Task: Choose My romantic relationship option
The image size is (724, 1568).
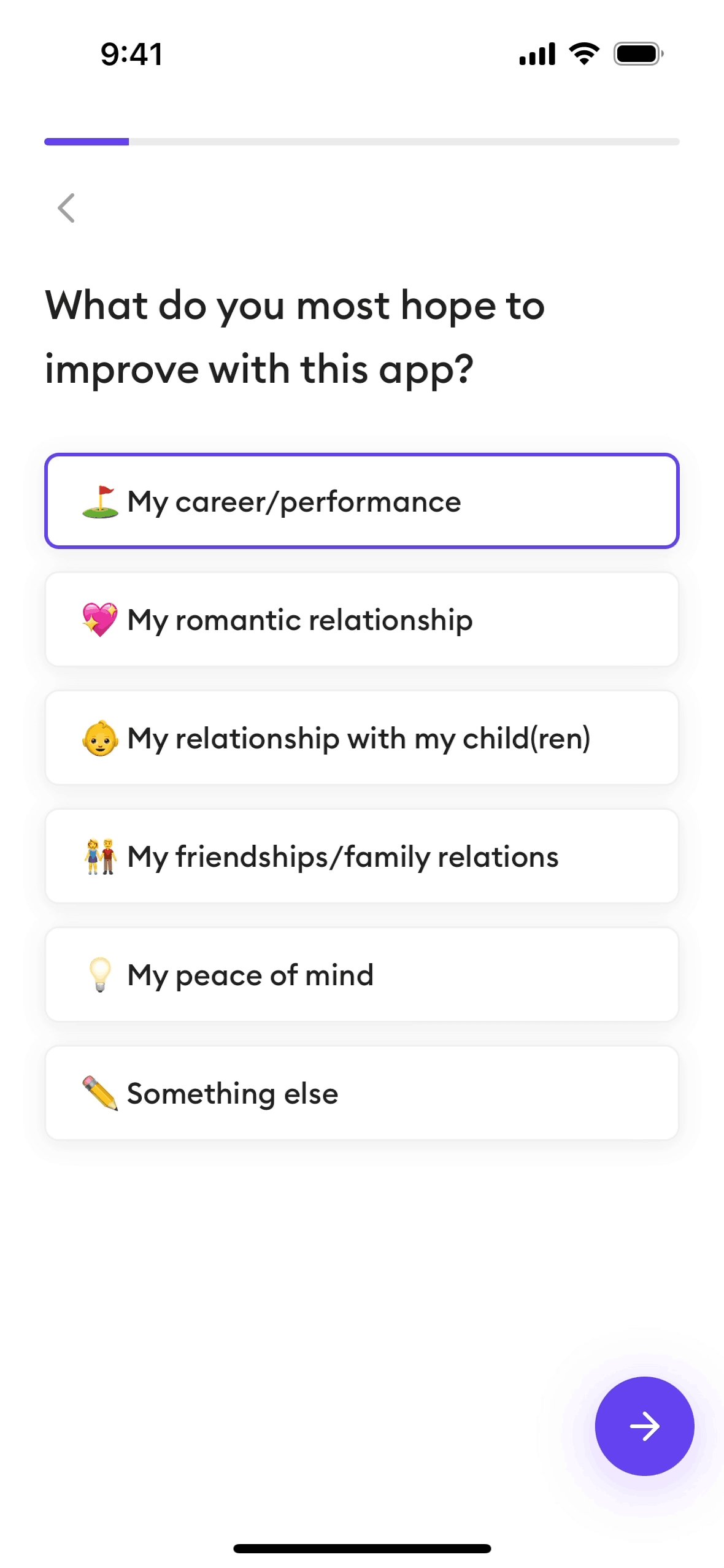Action: [362, 620]
